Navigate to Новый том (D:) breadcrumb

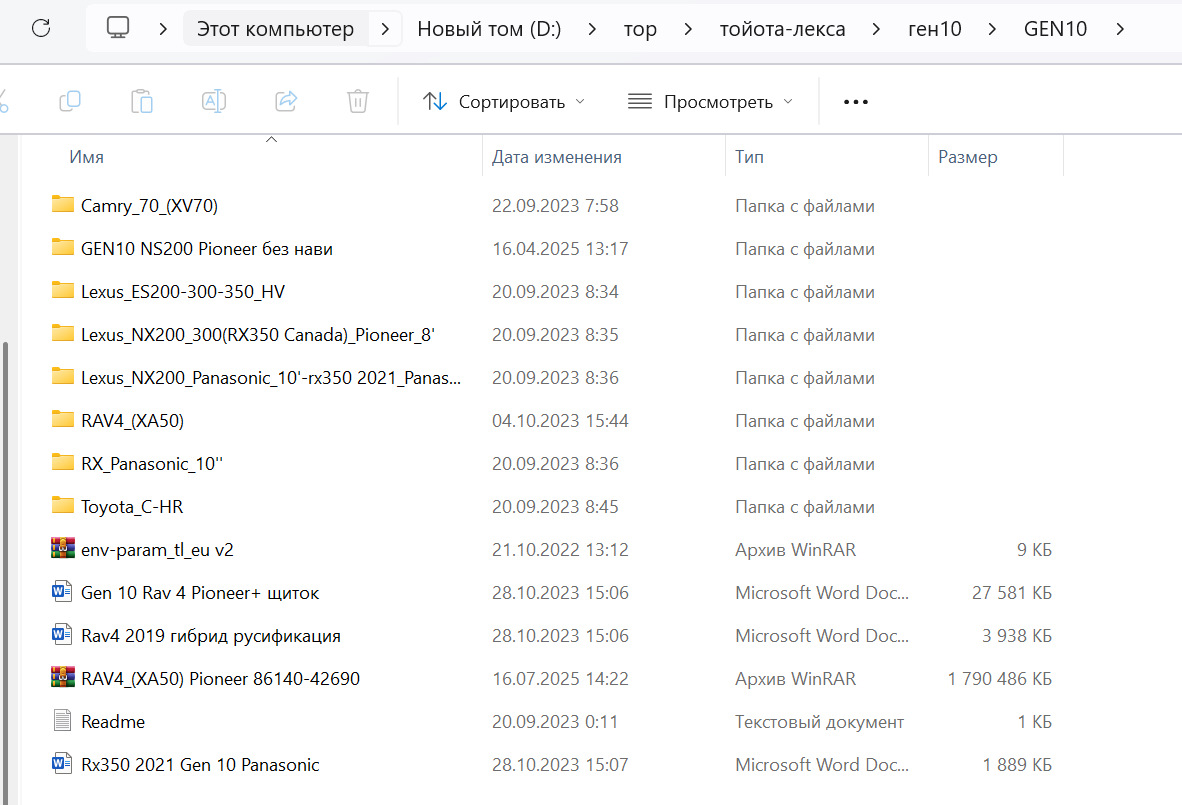[489, 28]
